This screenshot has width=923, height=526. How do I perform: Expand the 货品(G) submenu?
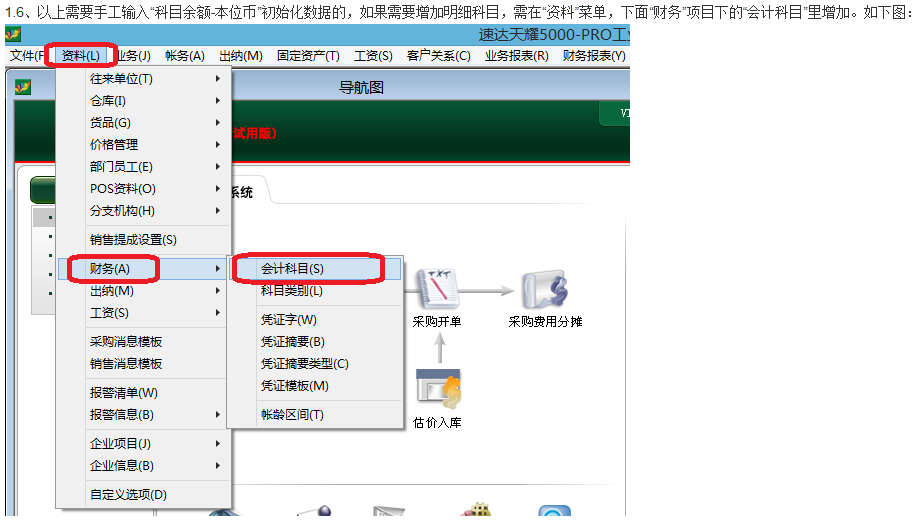[144, 123]
